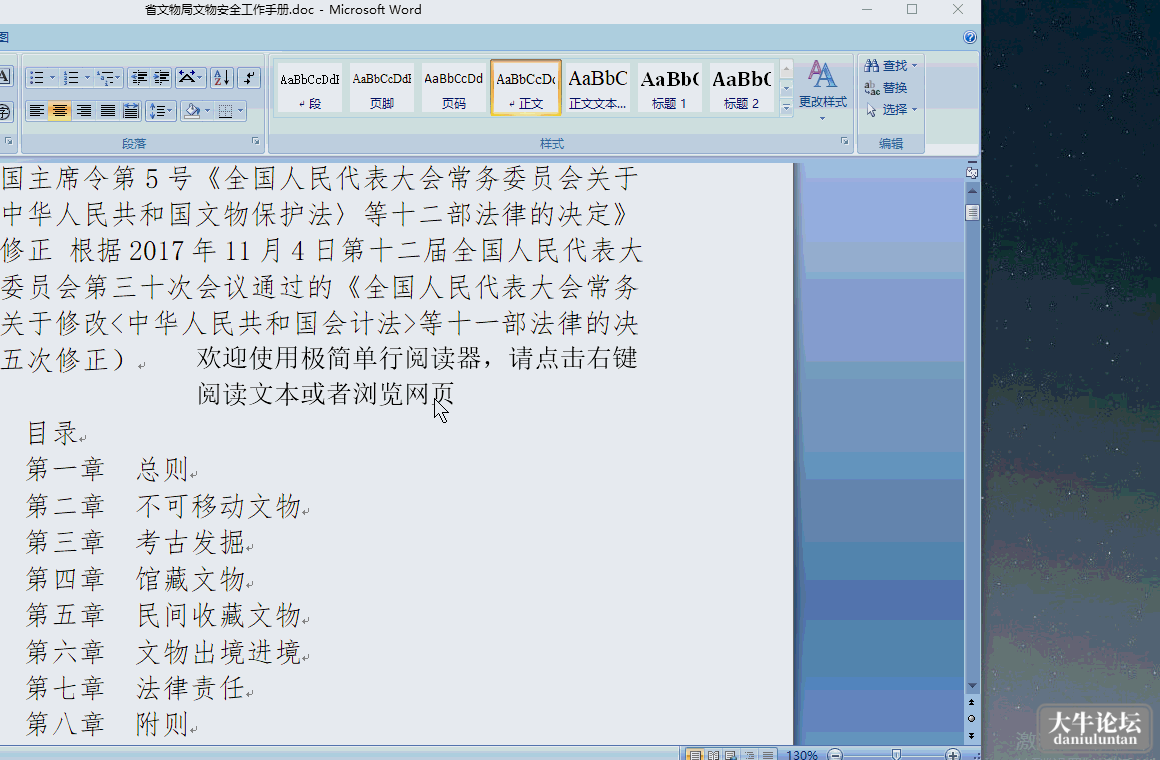Click the borders icon
The width and height of the screenshot is (1160, 760).
point(226,111)
